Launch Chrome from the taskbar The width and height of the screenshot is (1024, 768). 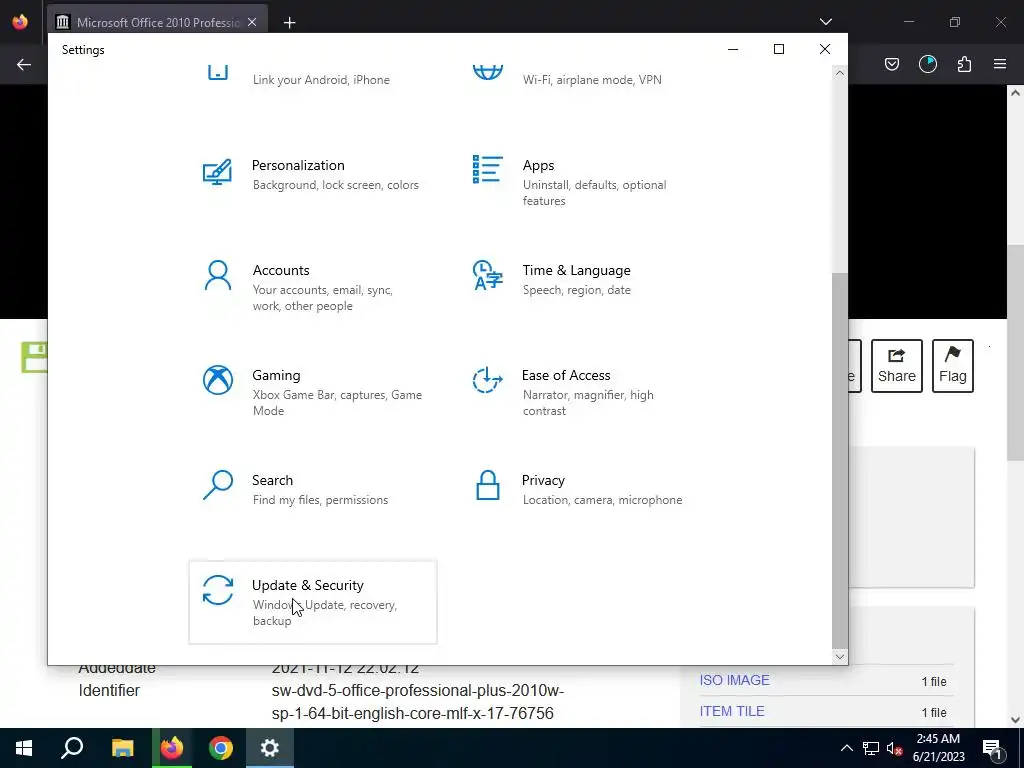pyautogui.click(x=221, y=748)
